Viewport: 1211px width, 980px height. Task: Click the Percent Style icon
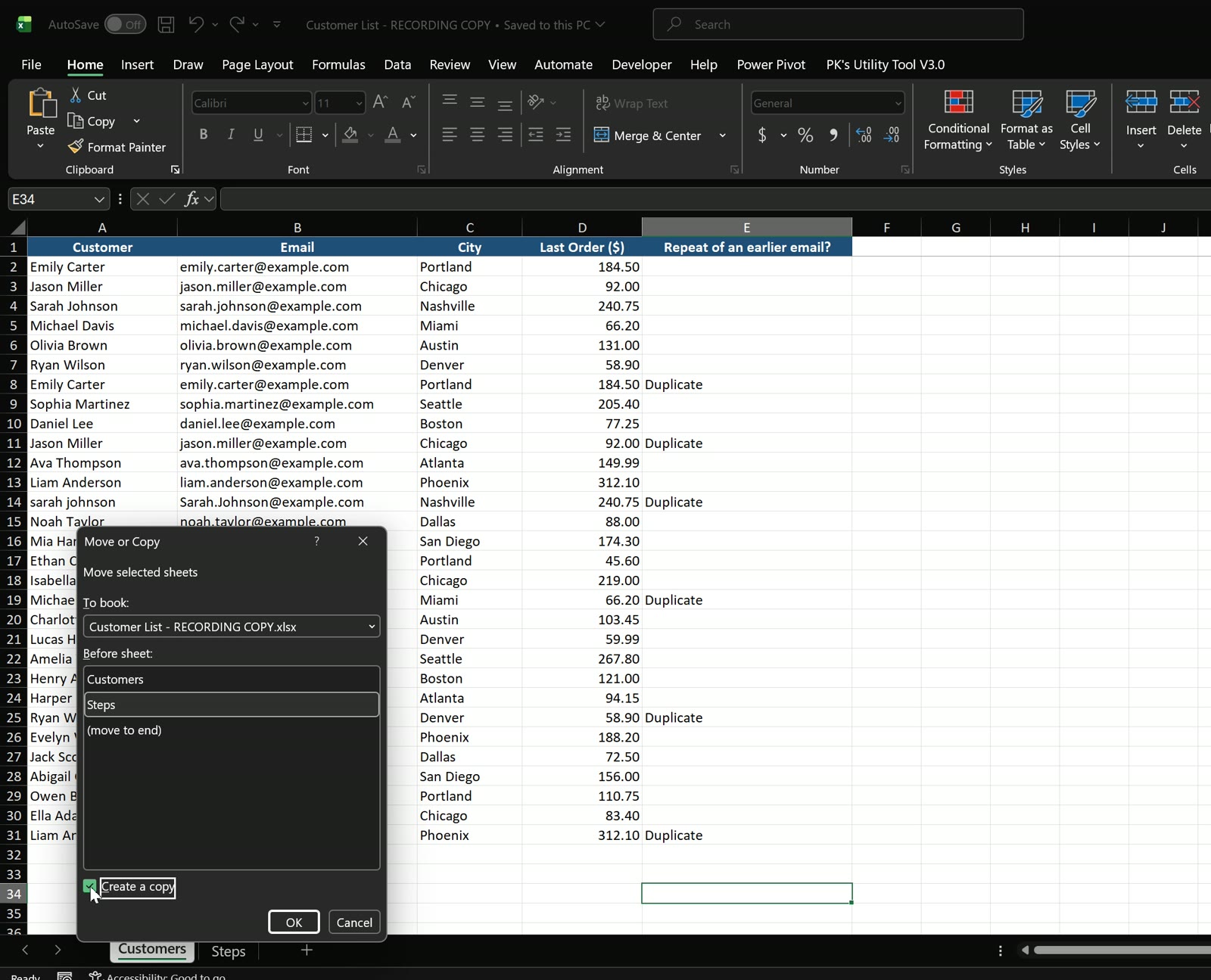(805, 135)
